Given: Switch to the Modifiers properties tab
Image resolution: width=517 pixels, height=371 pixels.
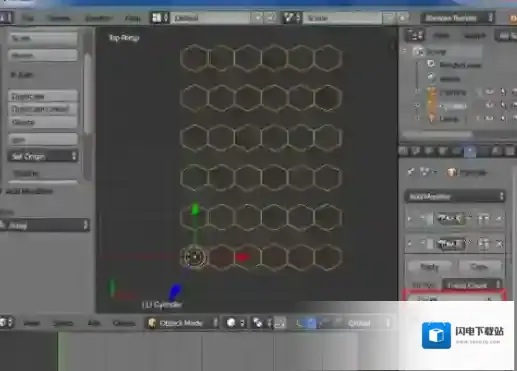Looking at the screenshot, I should tap(470, 151).
